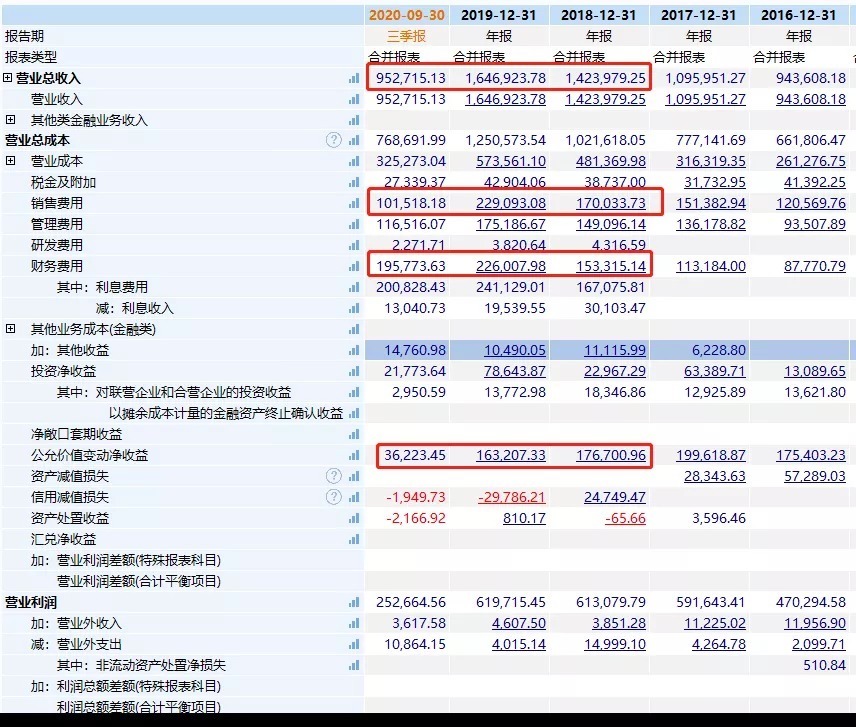
Task: Open chart icon for 净敞口套期收益 row
Action: [x=354, y=434]
